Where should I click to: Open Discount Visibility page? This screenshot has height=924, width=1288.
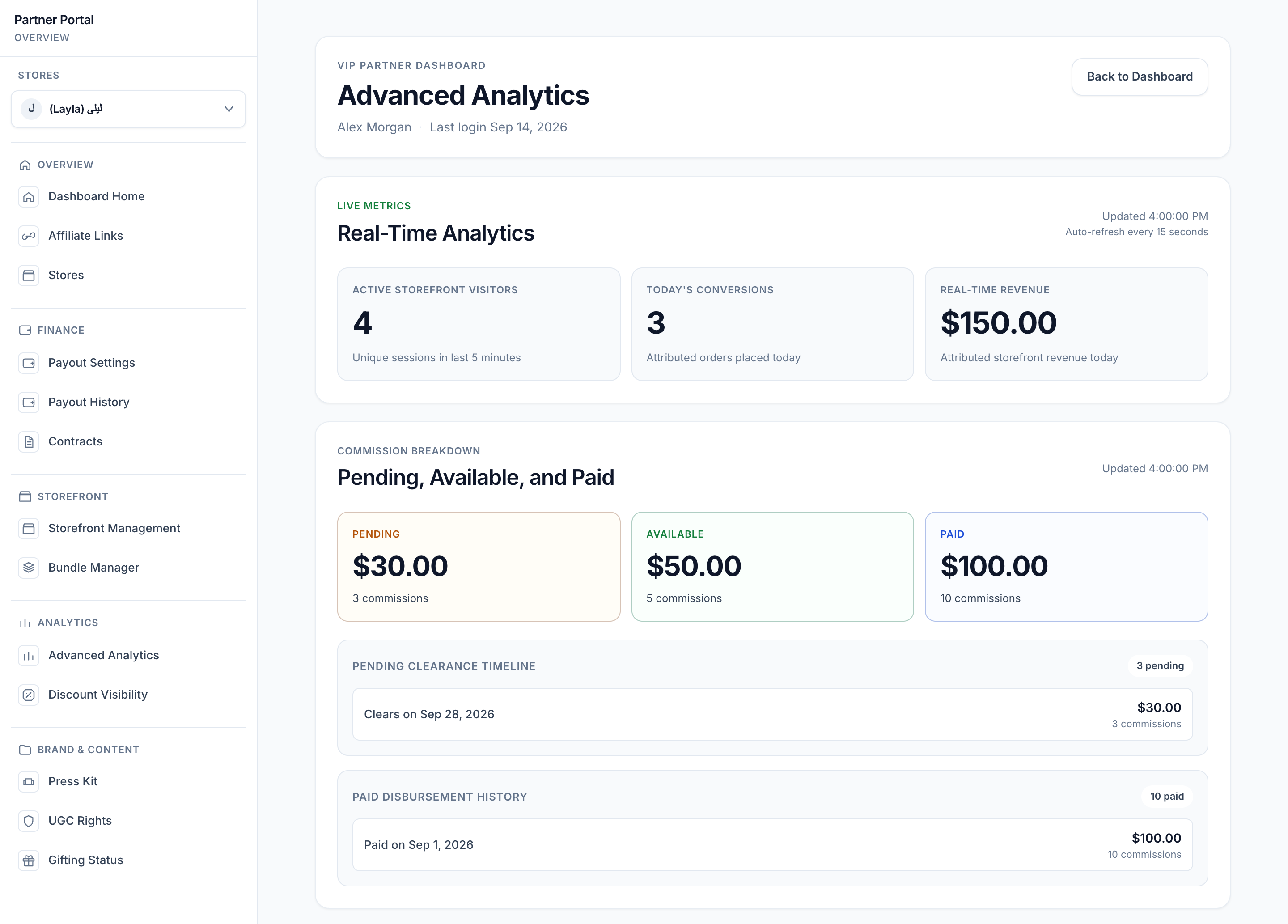click(128, 695)
